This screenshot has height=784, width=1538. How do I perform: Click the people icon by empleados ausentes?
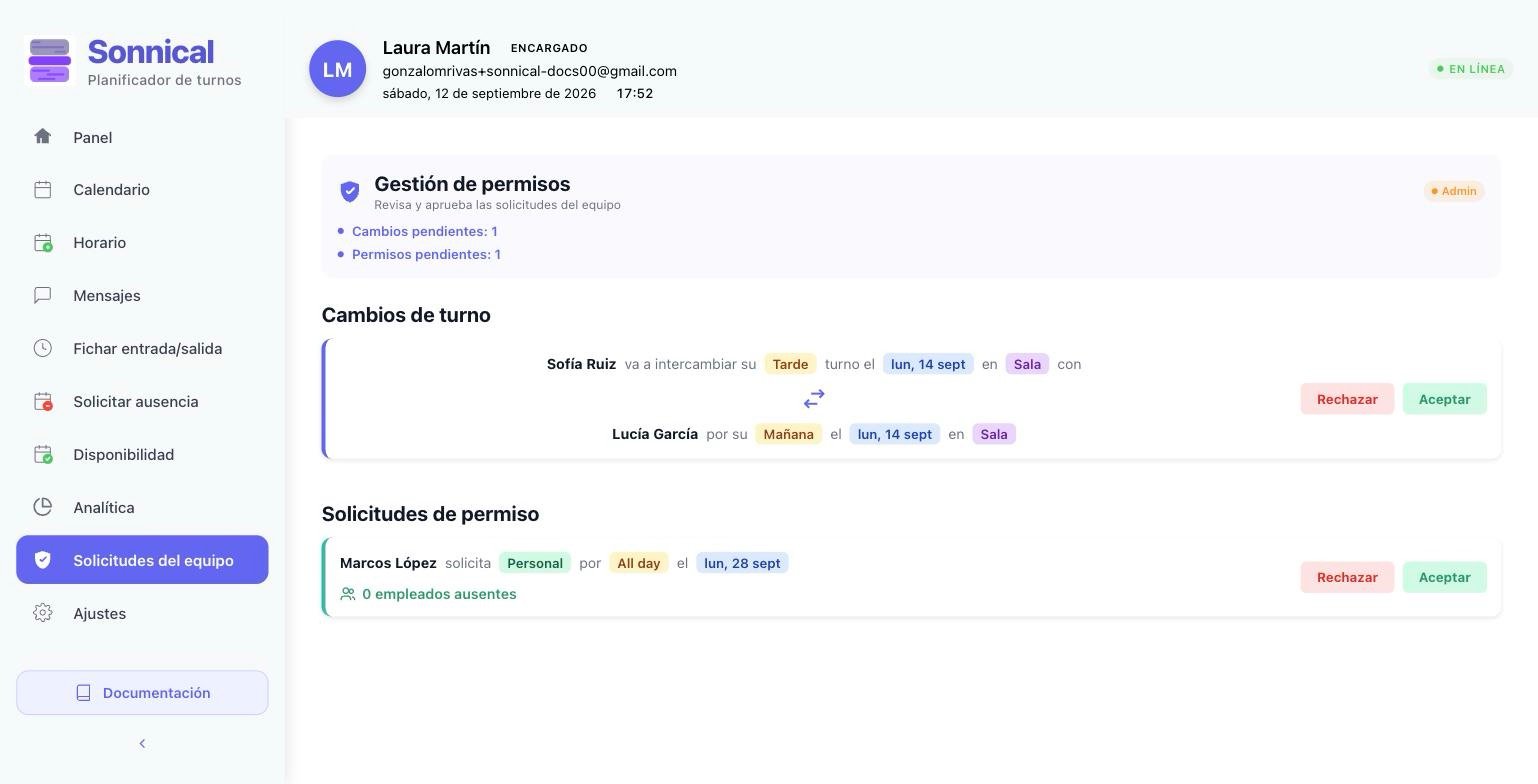tap(348, 594)
